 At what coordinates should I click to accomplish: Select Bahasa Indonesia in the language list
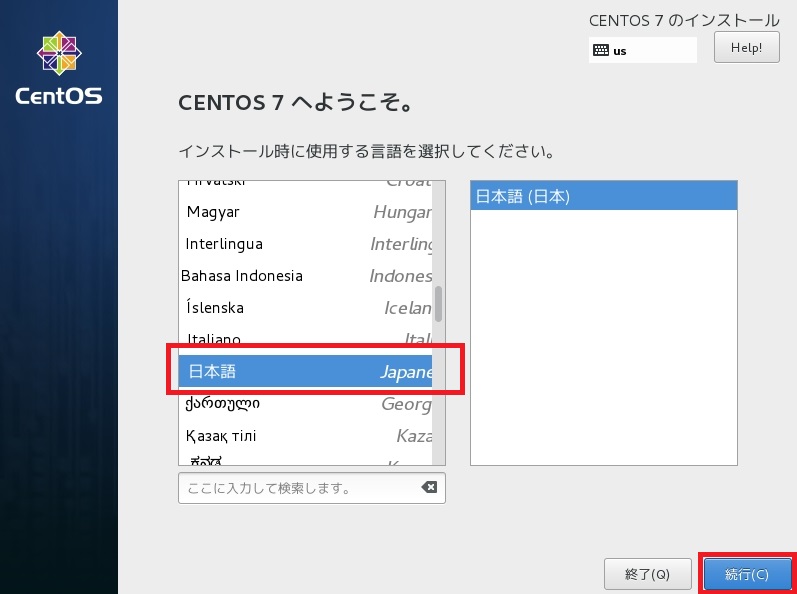coord(305,276)
